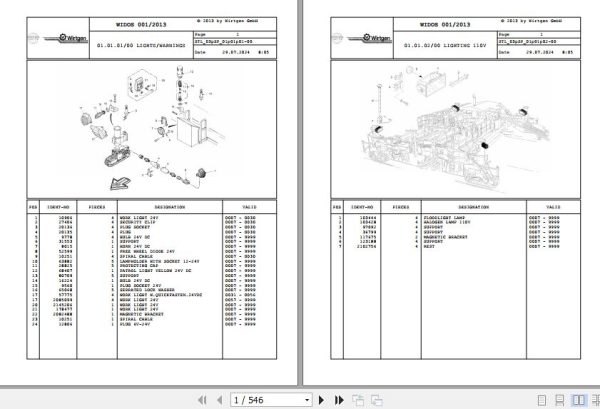
Task: Click 'HALOGEN LAMP 110V' designation
Action: pos(447,222)
